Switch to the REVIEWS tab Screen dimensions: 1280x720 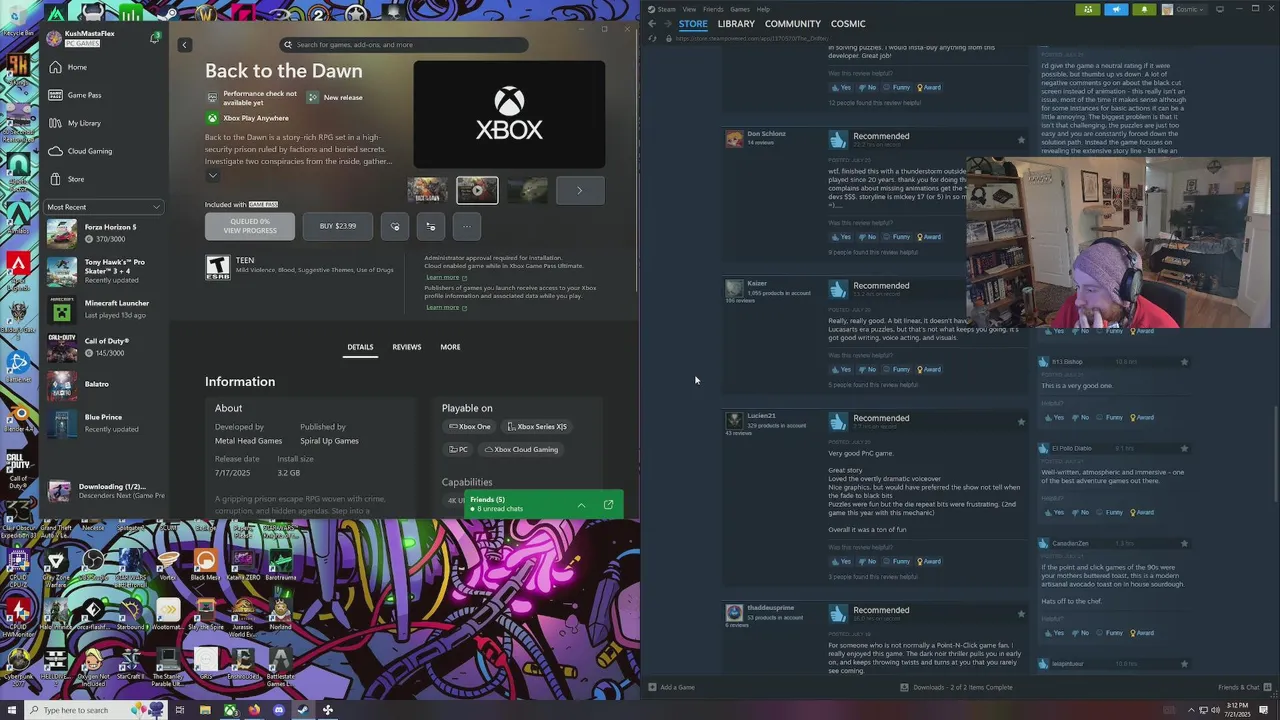pyautogui.click(x=406, y=347)
